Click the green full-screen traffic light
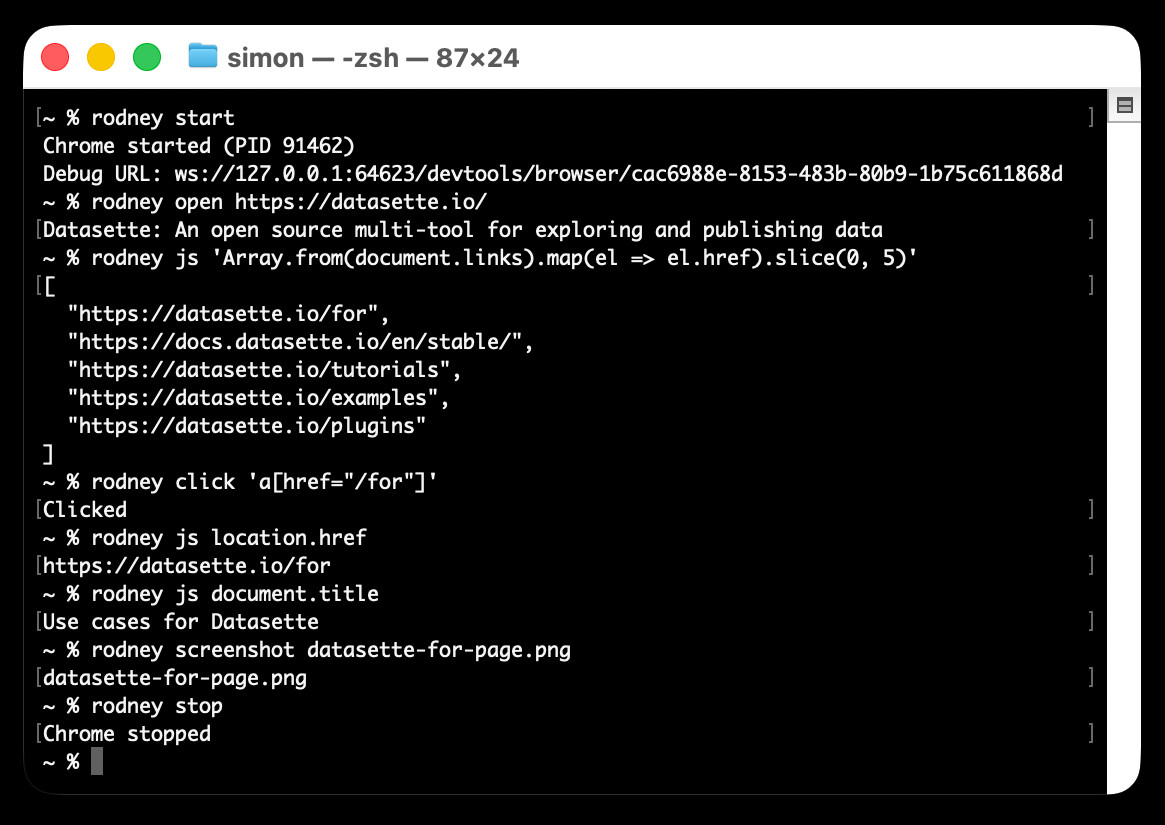1165x825 pixels. click(x=147, y=57)
